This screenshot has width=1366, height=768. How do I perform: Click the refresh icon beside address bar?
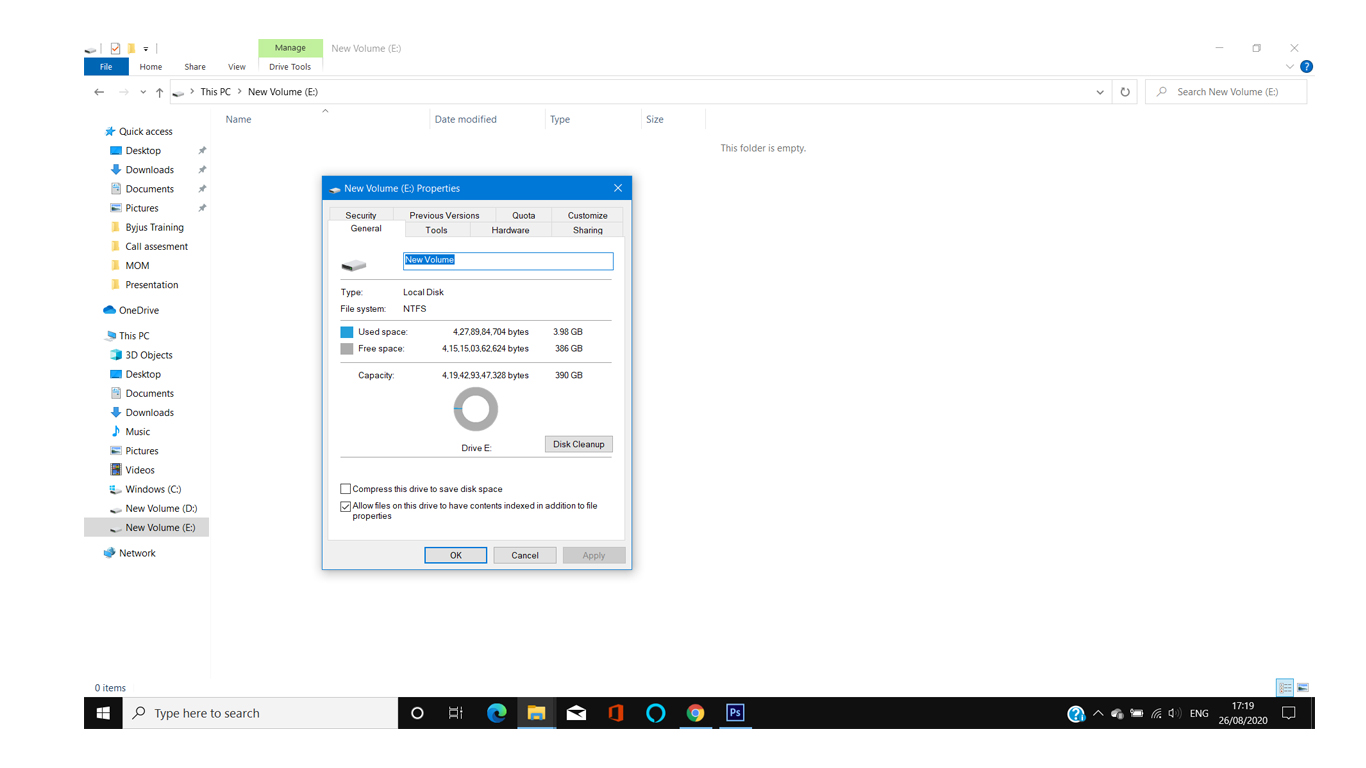(x=1125, y=92)
